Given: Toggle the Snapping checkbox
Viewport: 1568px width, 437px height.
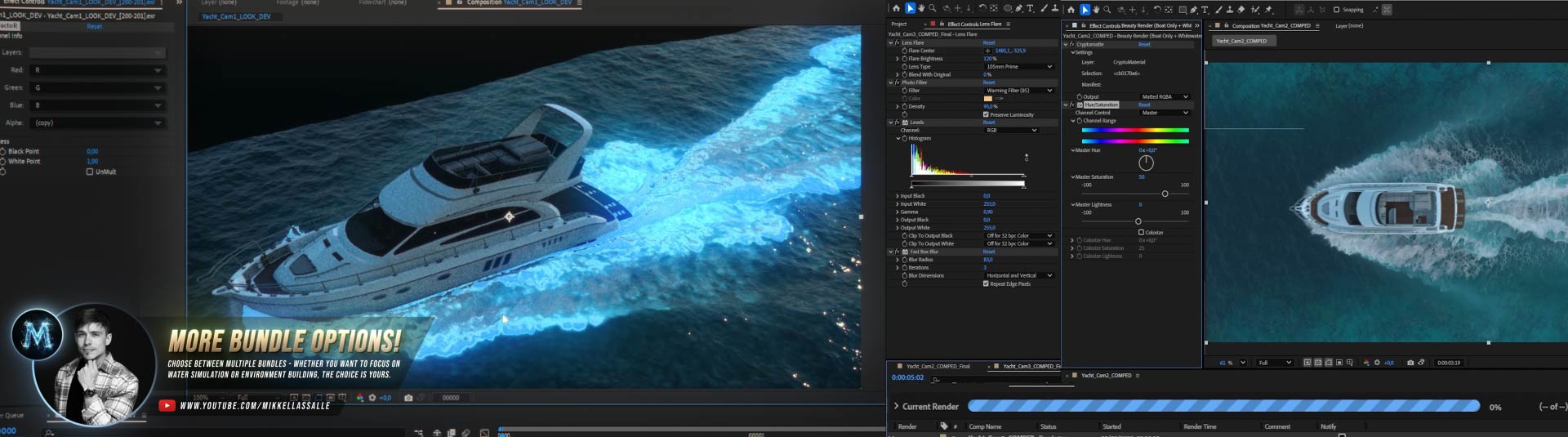Looking at the screenshot, I should pos(1337,10).
